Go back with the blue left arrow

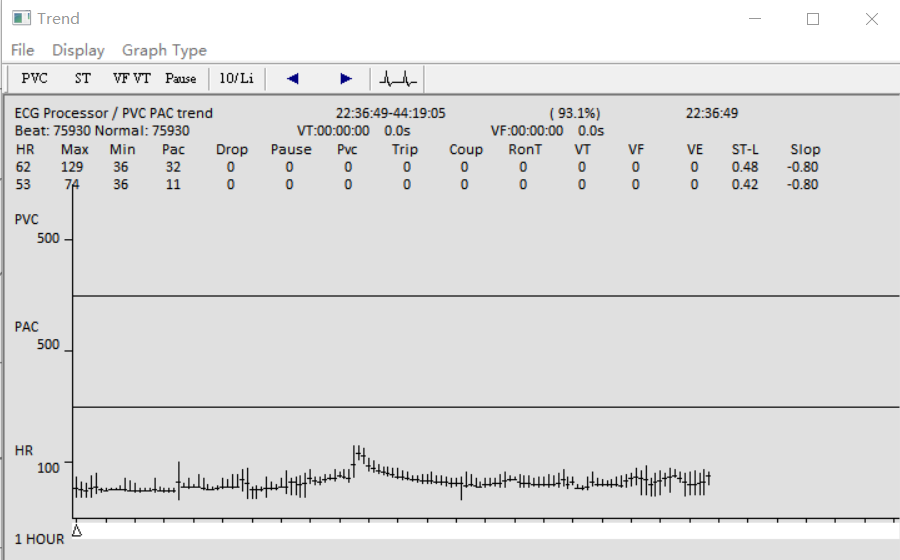(292, 78)
